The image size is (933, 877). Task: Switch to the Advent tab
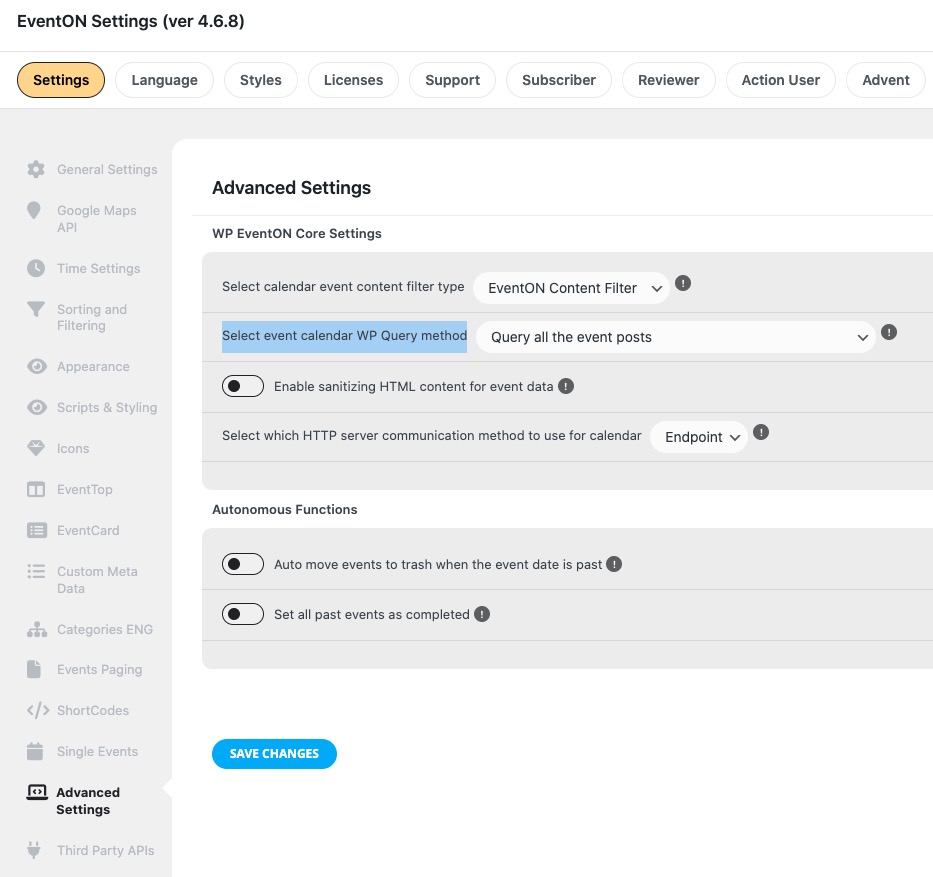click(885, 80)
